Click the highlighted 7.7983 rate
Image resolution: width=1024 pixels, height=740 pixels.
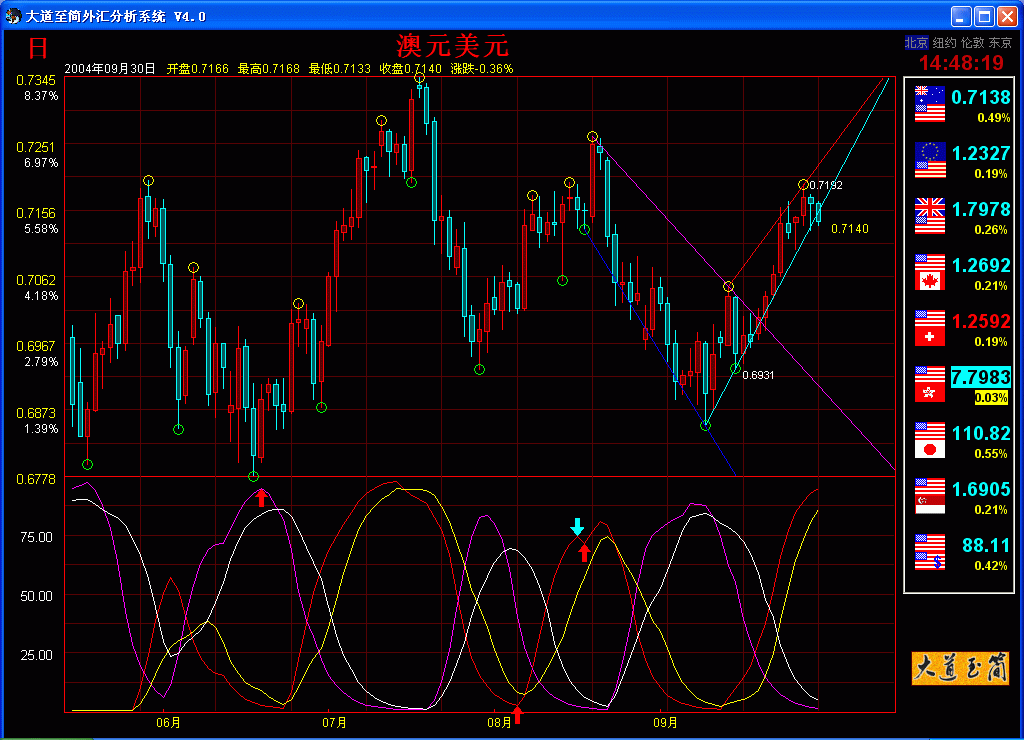pyautogui.click(x=980, y=377)
